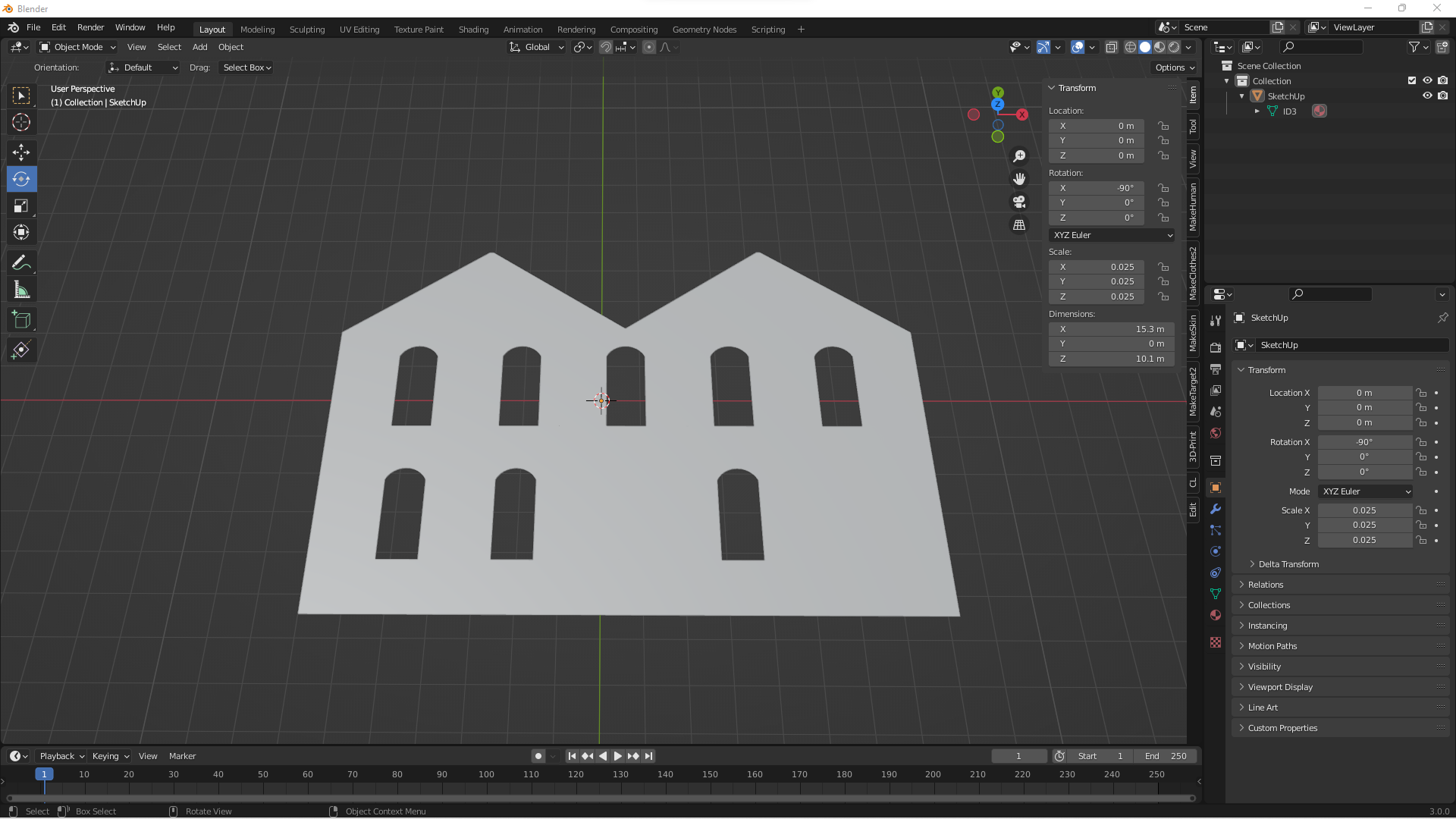The height and width of the screenshot is (819, 1456).
Task: Select the Move tool
Action: point(21,152)
